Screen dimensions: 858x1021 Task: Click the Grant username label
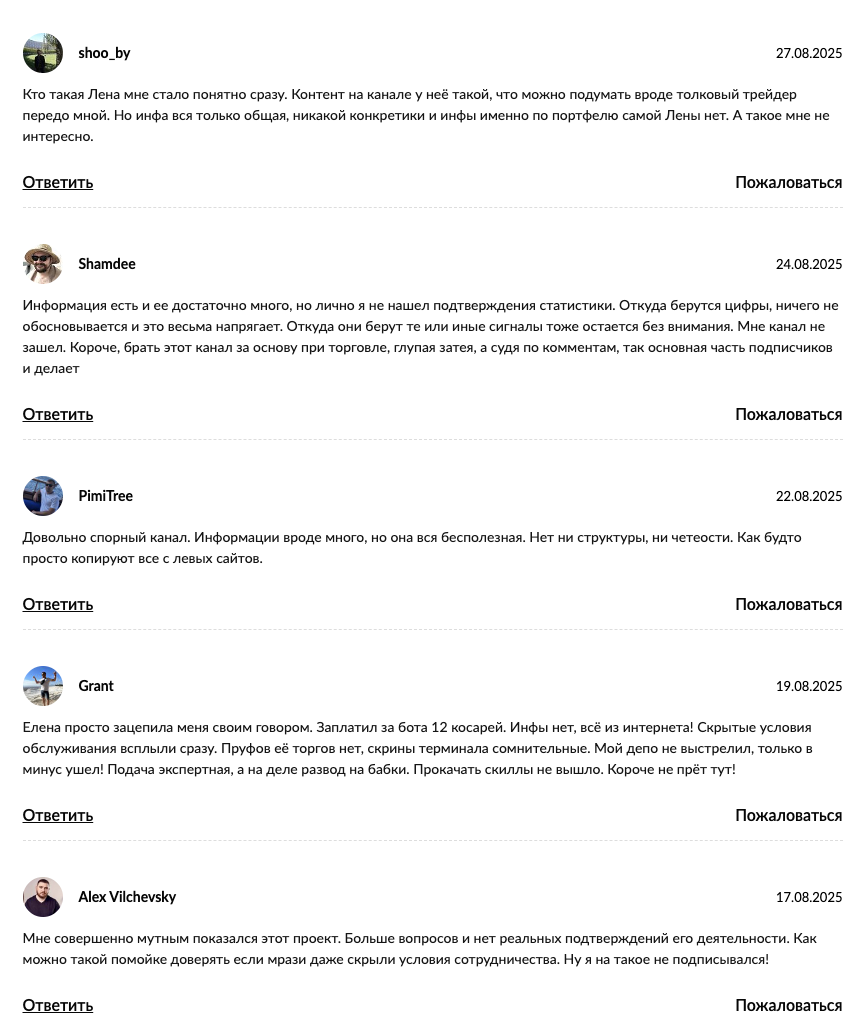[x=96, y=686]
